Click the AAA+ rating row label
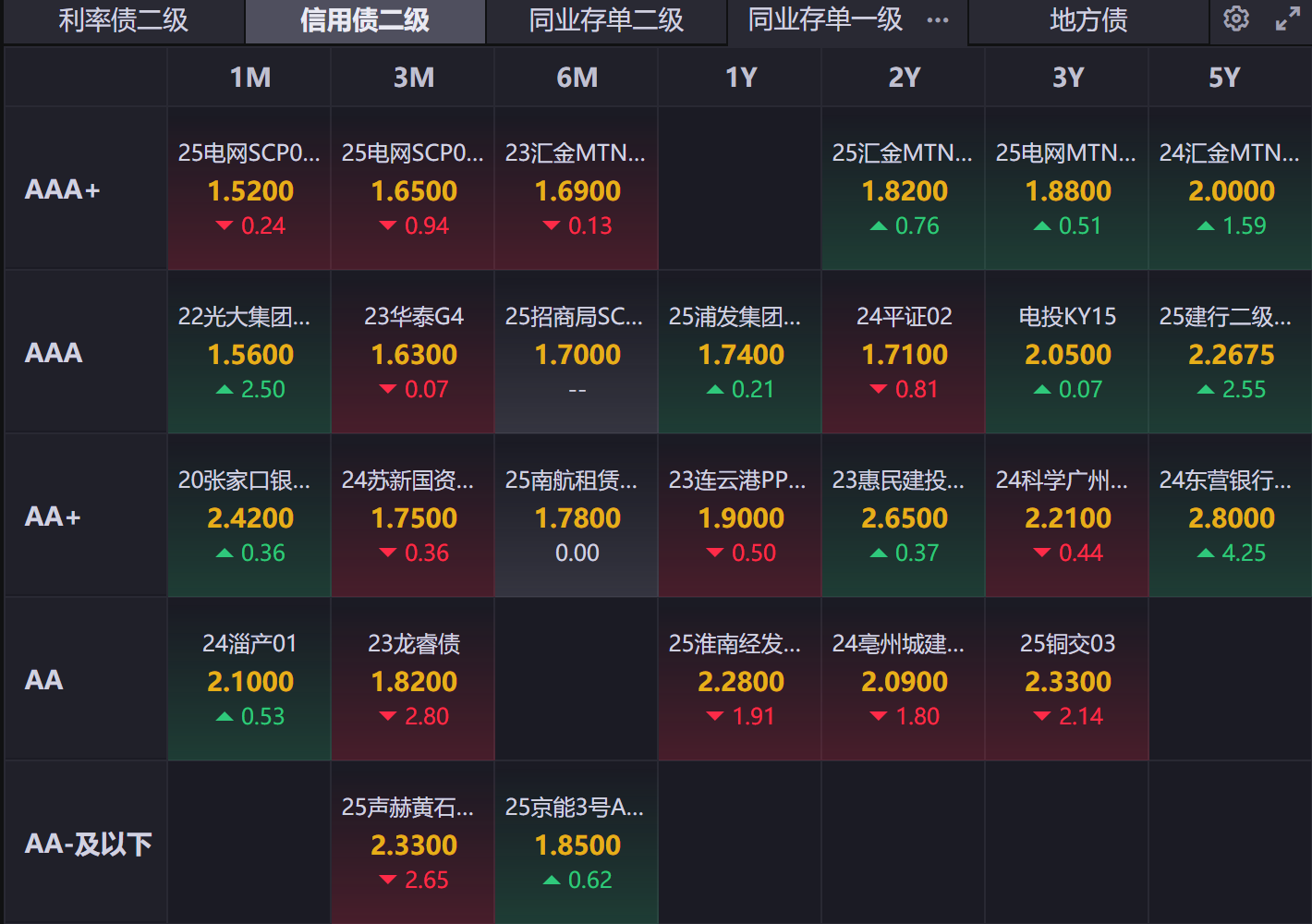This screenshot has height=924, width=1312. coord(63,189)
